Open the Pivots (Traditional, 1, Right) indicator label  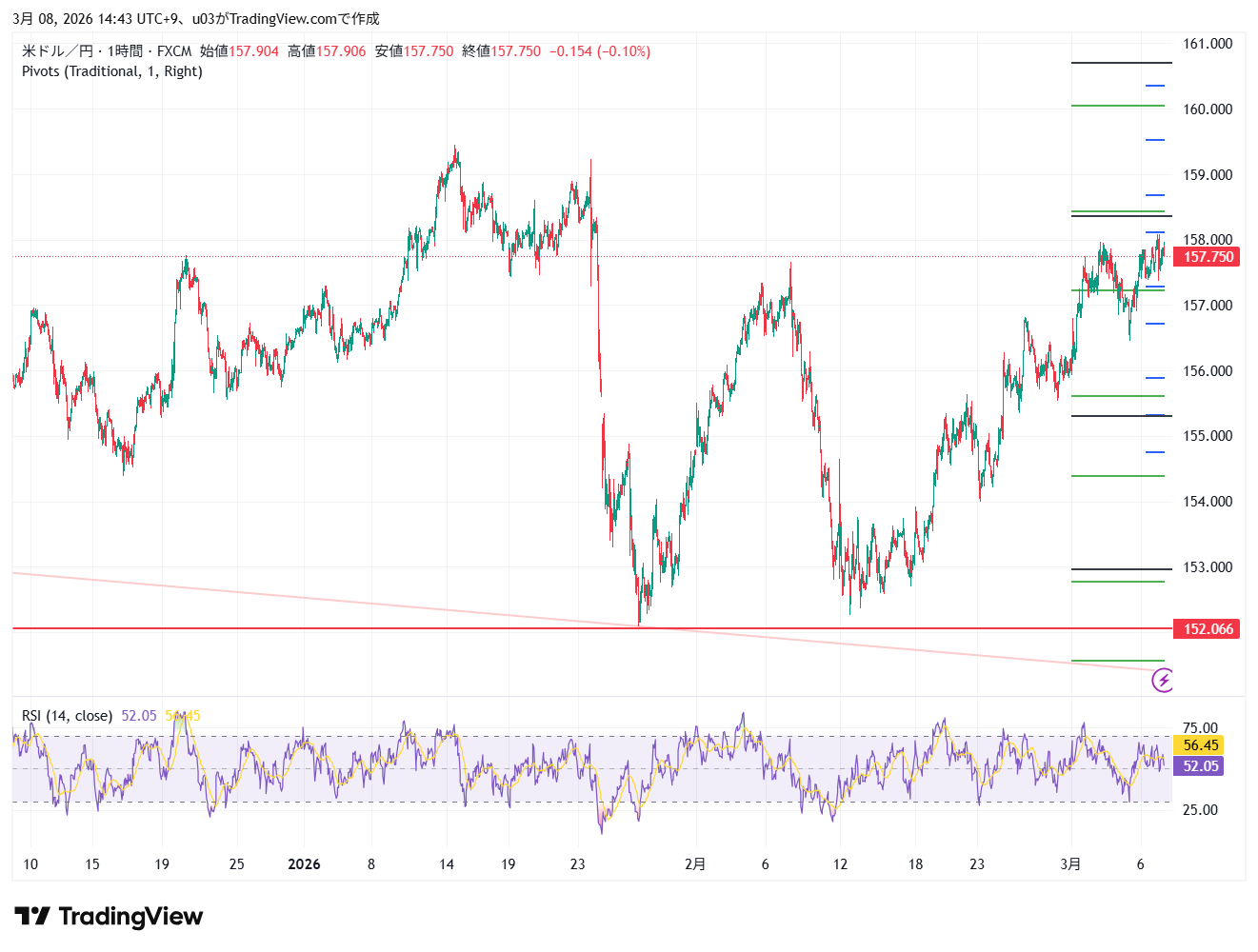[x=112, y=71]
